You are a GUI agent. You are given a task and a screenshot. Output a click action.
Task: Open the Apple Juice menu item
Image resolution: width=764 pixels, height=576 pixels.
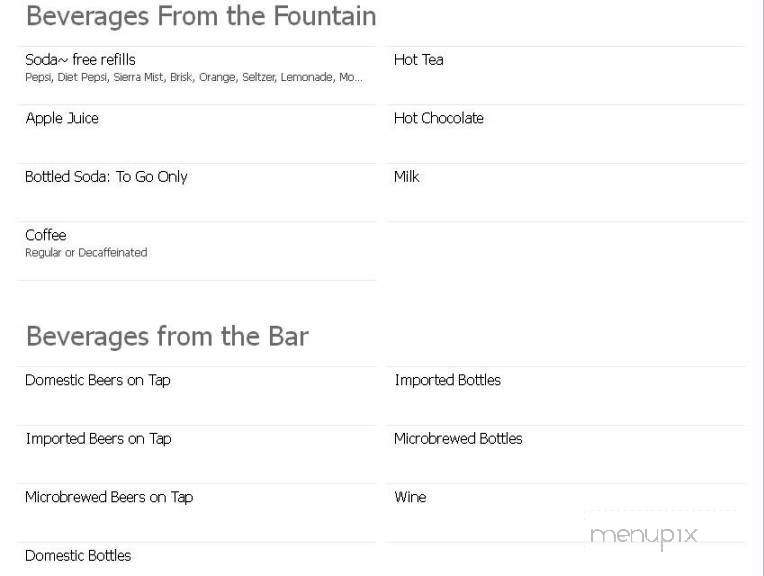click(62, 118)
